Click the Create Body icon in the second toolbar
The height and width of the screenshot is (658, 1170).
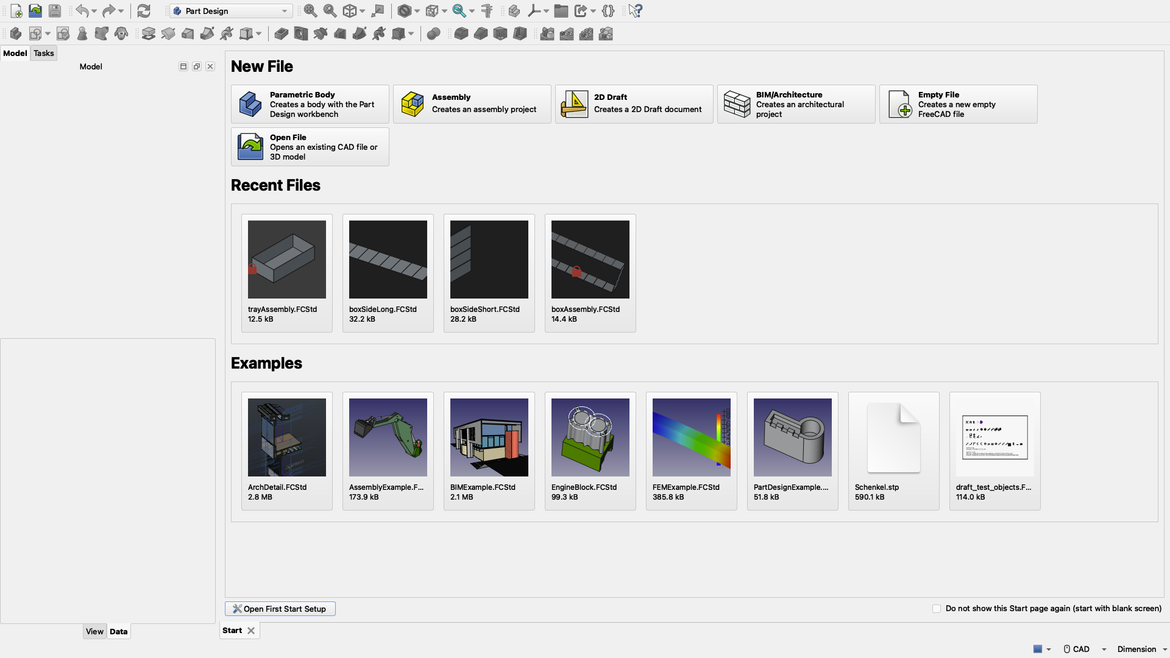coord(14,32)
